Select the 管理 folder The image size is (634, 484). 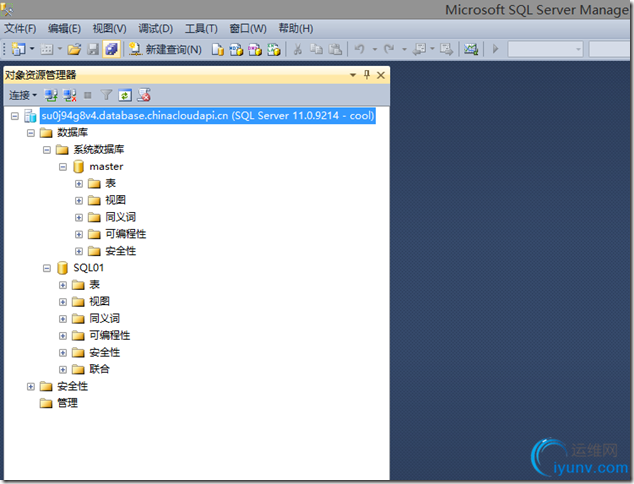(x=68, y=403)
